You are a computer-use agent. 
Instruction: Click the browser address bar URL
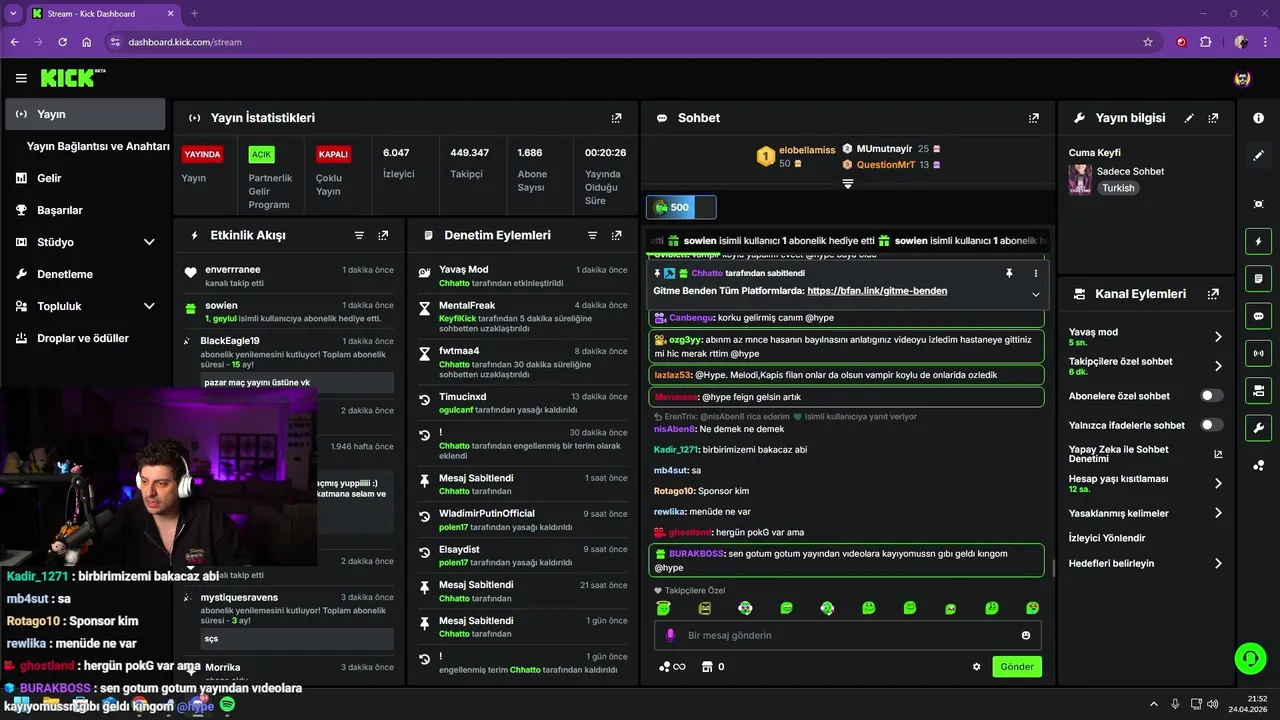[185, 42]
